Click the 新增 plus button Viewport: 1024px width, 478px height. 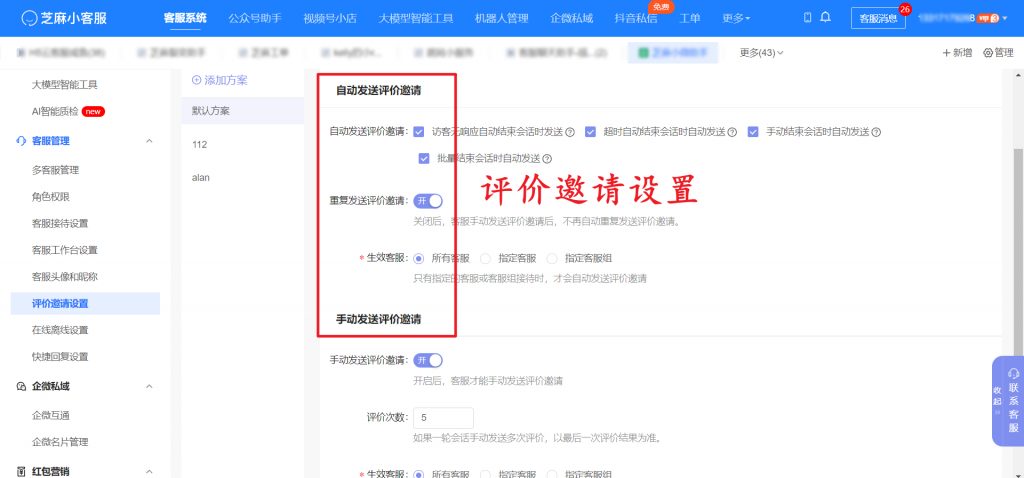point(957,53)
